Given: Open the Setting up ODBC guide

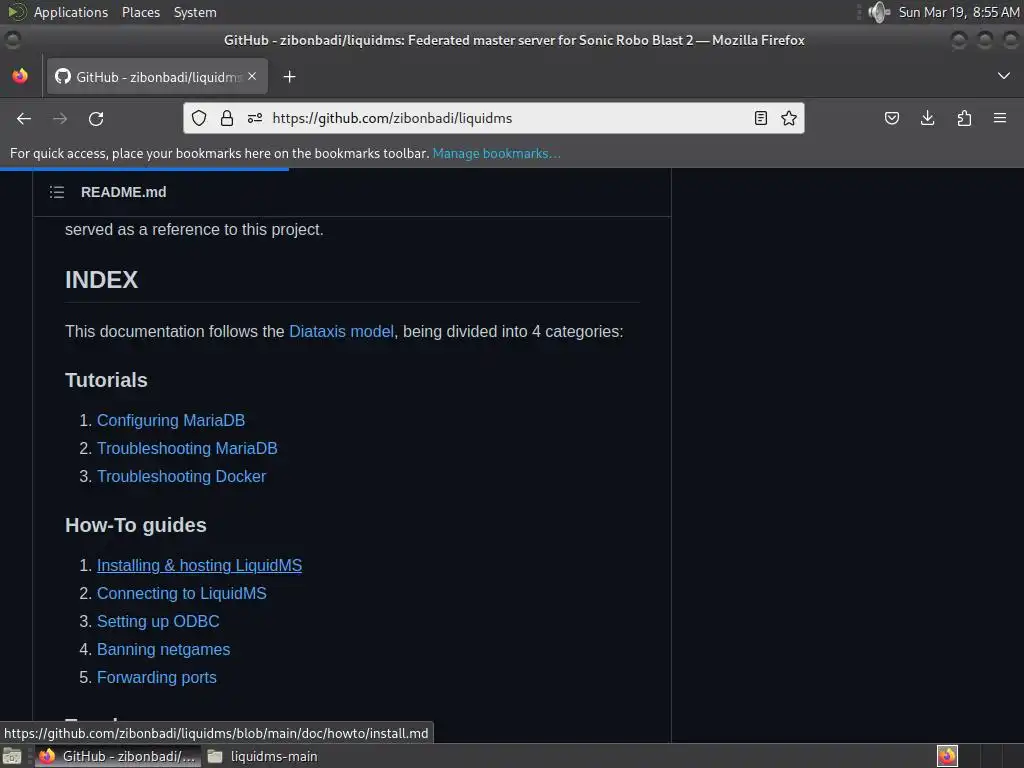Looking at the screenshot, I should tap(158, 621).
